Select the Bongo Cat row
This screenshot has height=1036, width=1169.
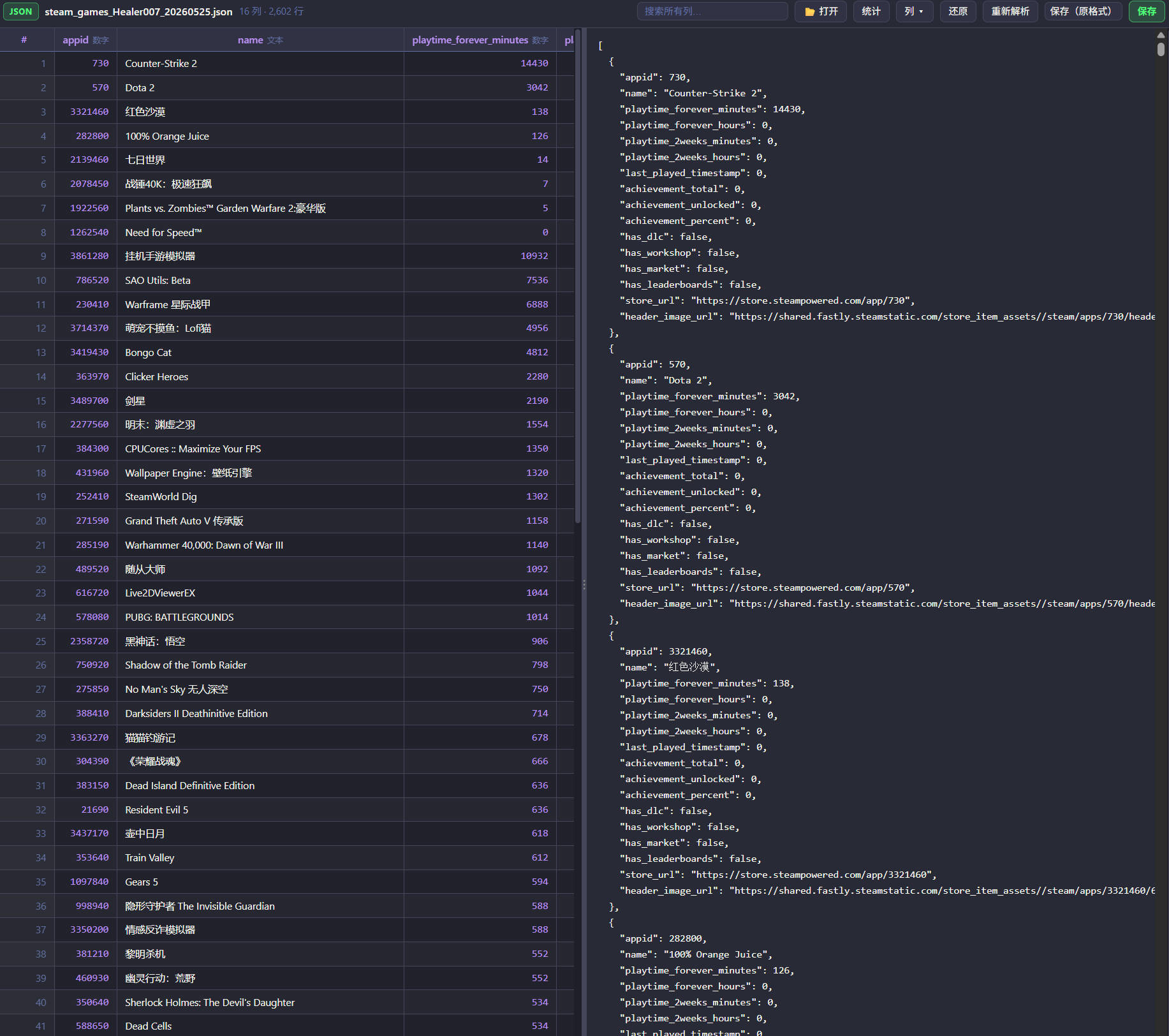point(287,352)
